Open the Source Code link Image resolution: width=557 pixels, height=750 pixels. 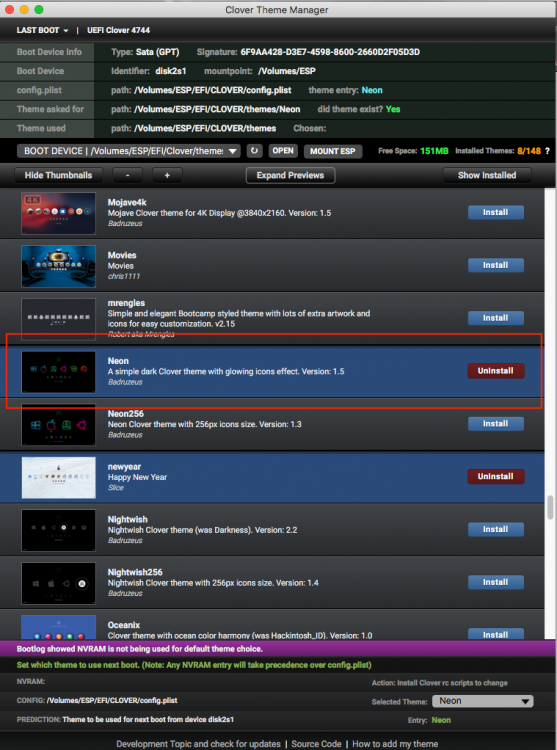(316, 744)
